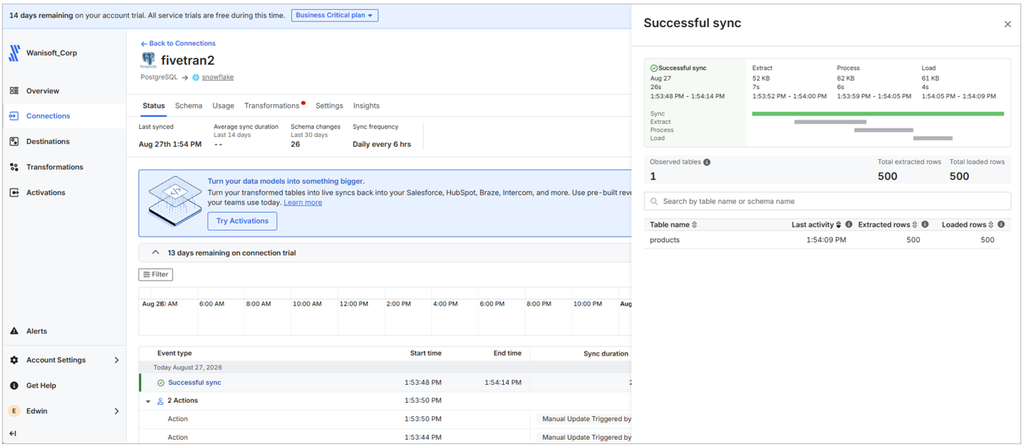
Task: Click the Alerts warning icon
Action: pos(14,331)
